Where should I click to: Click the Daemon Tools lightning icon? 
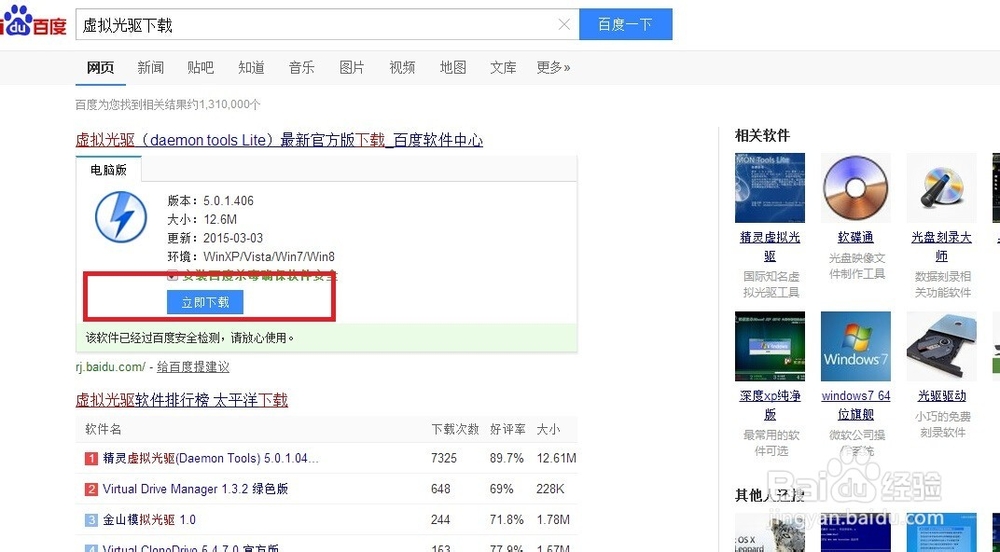click(121, 217)
